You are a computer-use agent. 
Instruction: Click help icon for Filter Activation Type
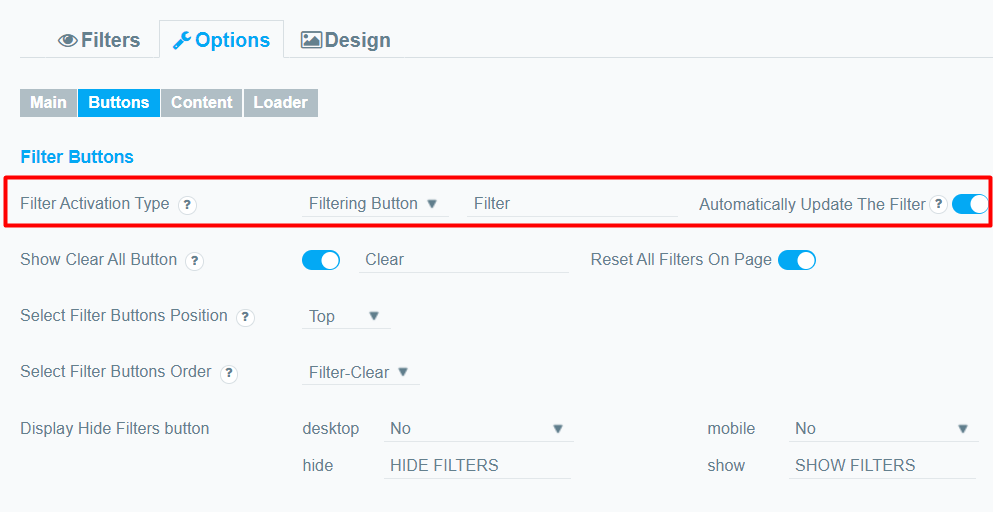click(187, 205)
